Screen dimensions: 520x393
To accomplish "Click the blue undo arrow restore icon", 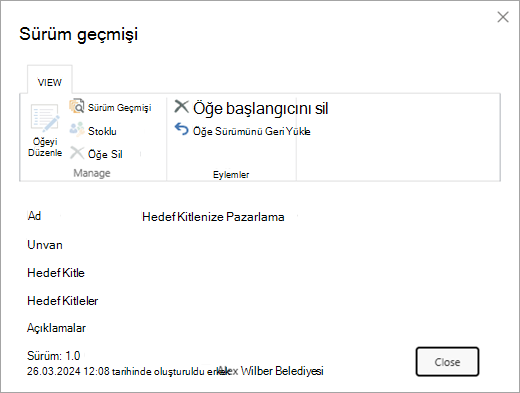I will (x=182, y=129).
